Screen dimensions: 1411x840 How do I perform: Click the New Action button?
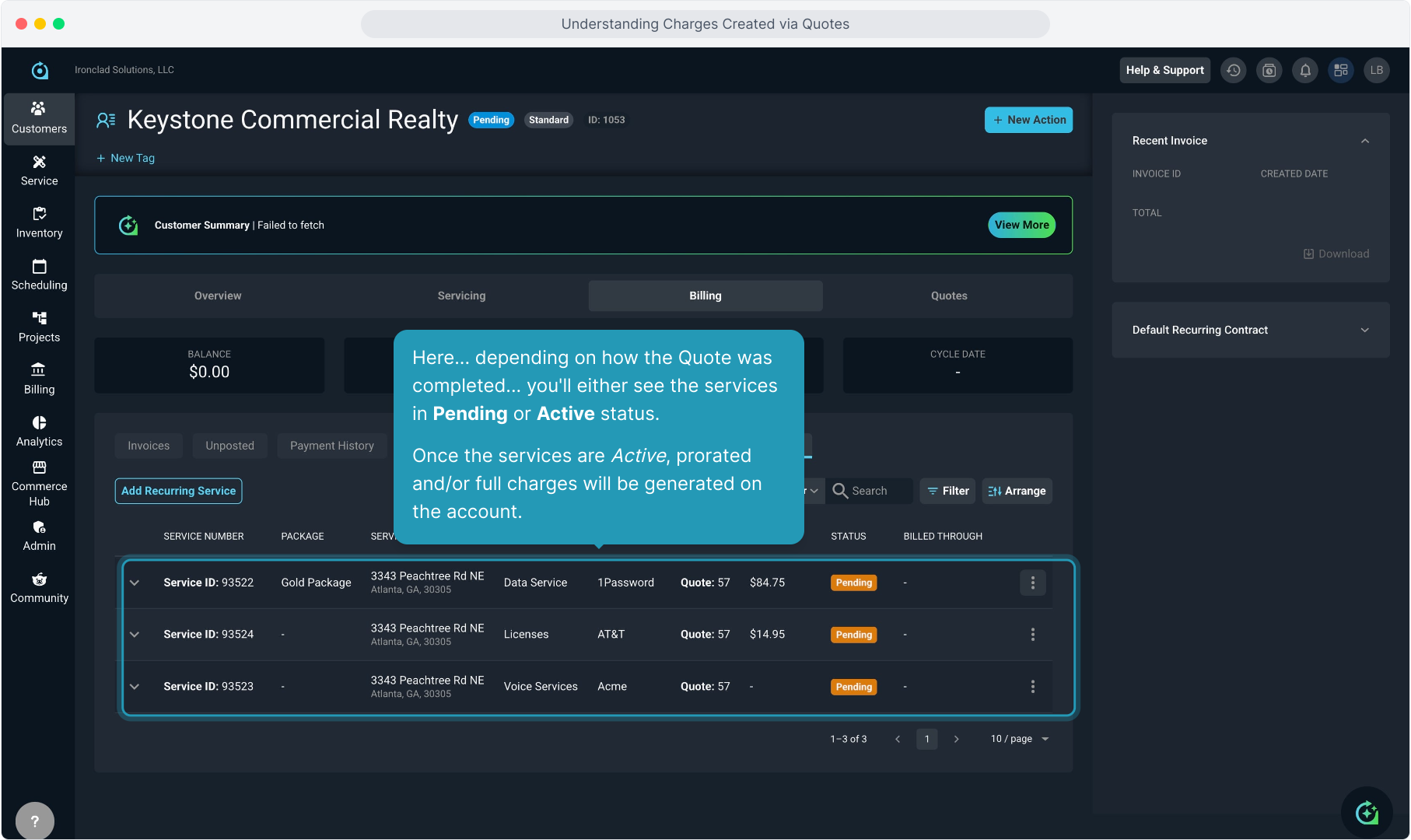(1028, 120)
